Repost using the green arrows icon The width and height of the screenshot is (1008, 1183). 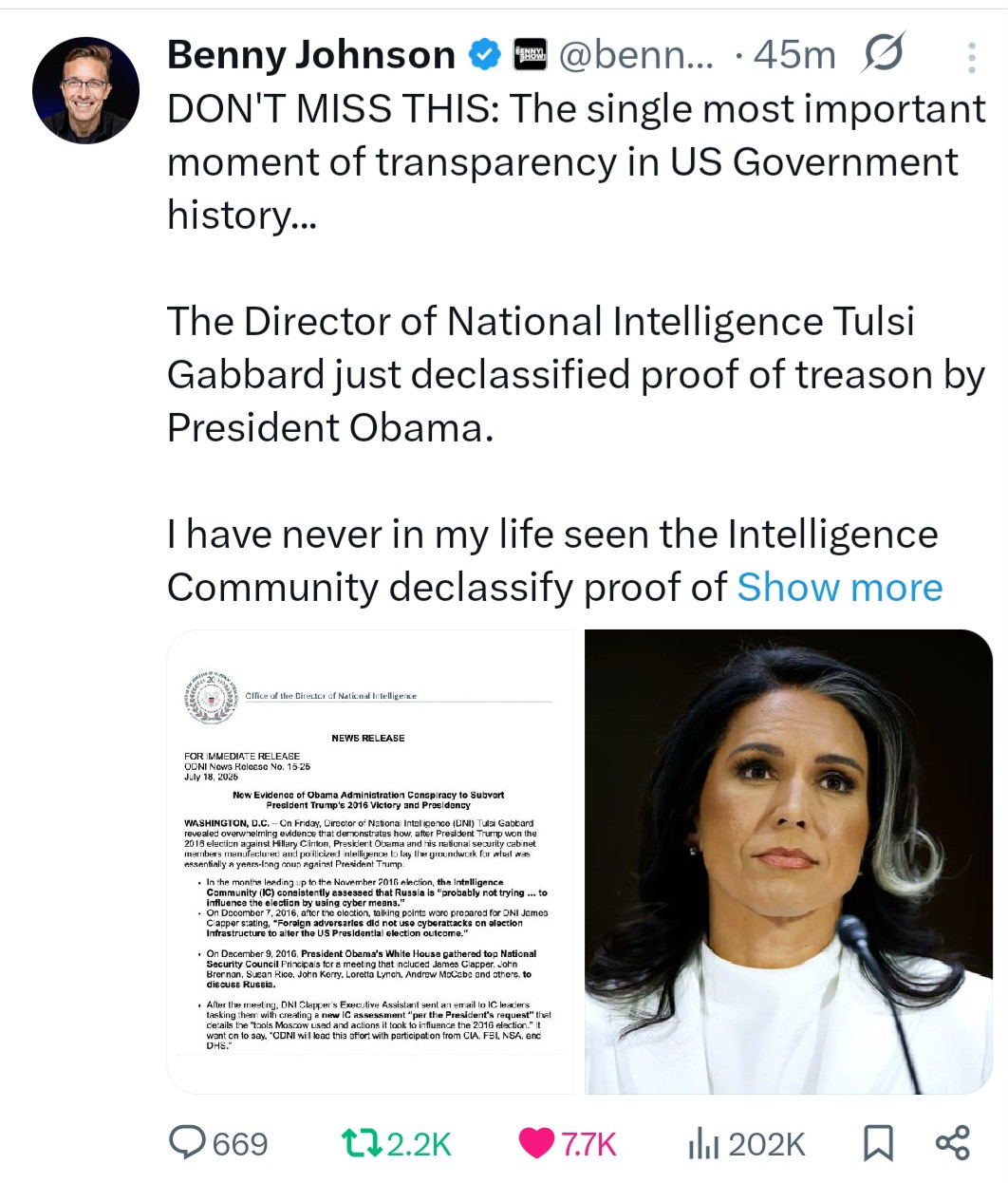[x=361, y=1142]
